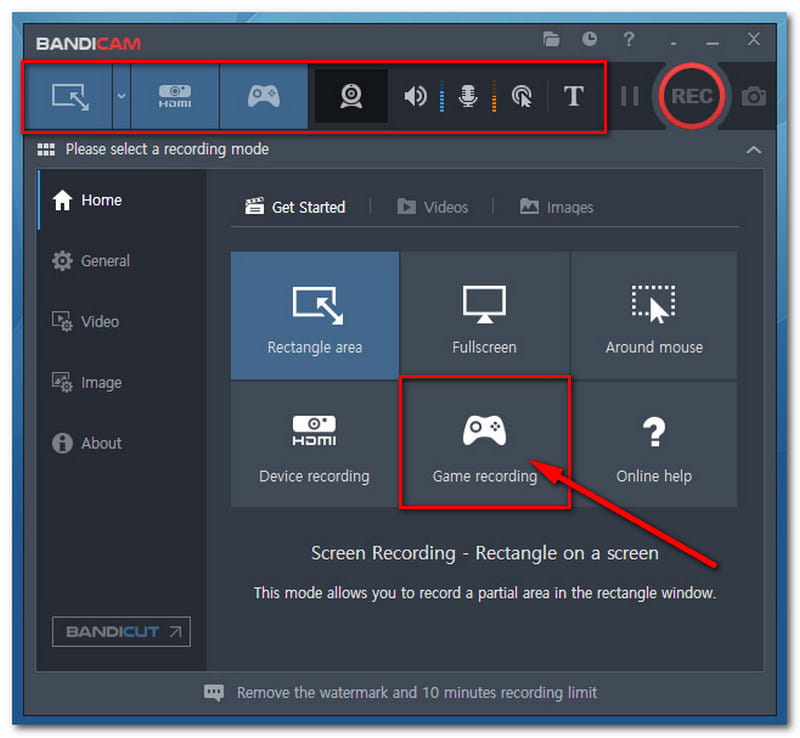Open the recording mode dropdown arrow
Screen dimensions: 800x738
point(121,97)
